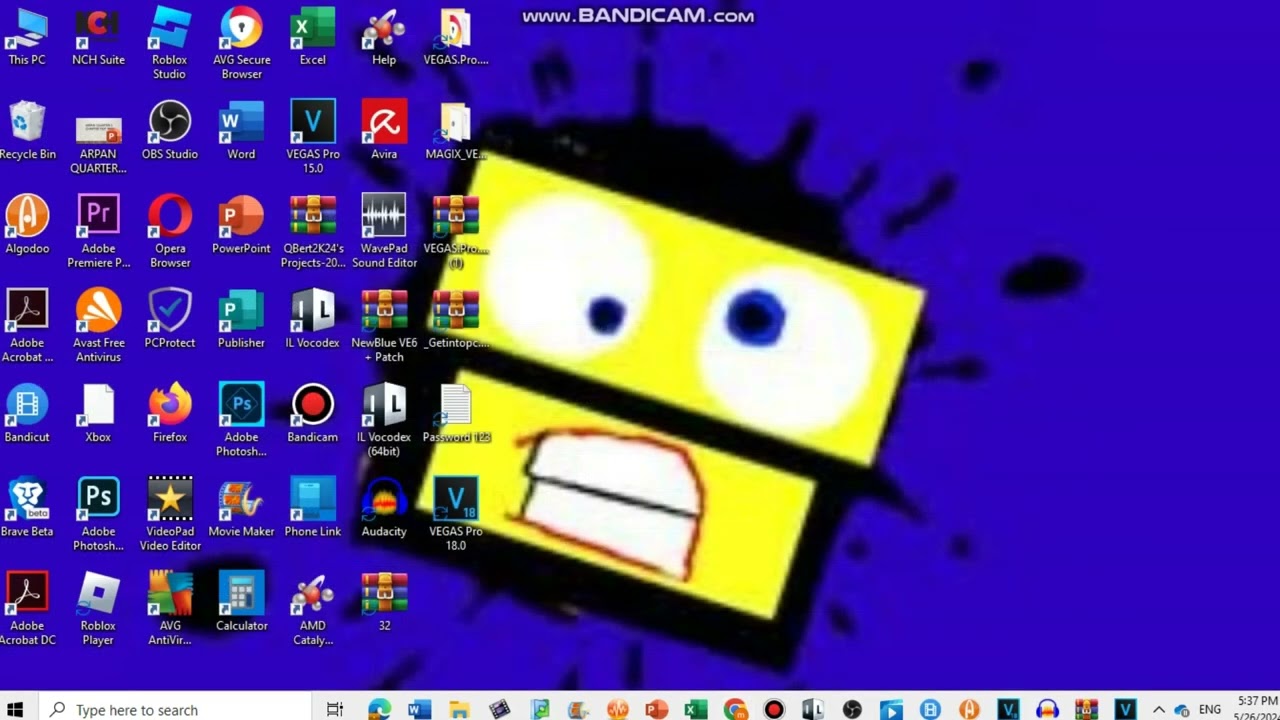Open Avira antivirus shortcut
Viewport: 1280px width, 720px height.
pyautogui.click(x=384, y=131)
